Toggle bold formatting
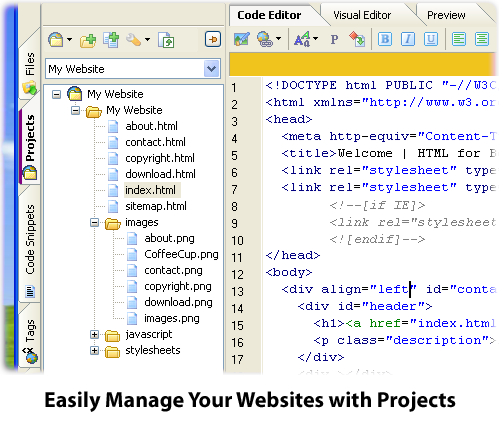Image resolution: width=500 pixels, height=425 pixels. tap(385, 39)
